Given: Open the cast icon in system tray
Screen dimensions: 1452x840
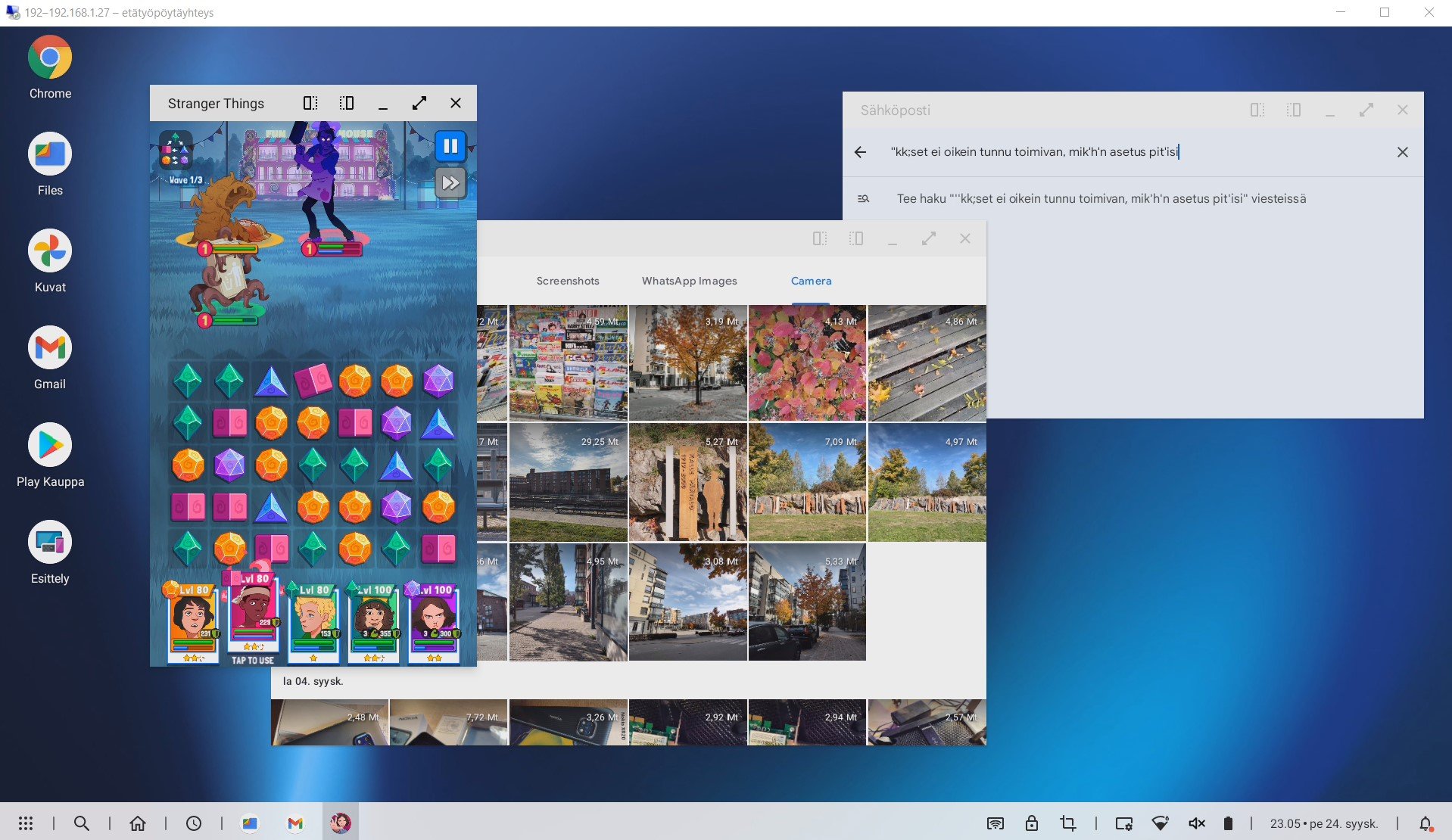Looking at the screenshot, I should pyautogui.click(x=996, y=823).
